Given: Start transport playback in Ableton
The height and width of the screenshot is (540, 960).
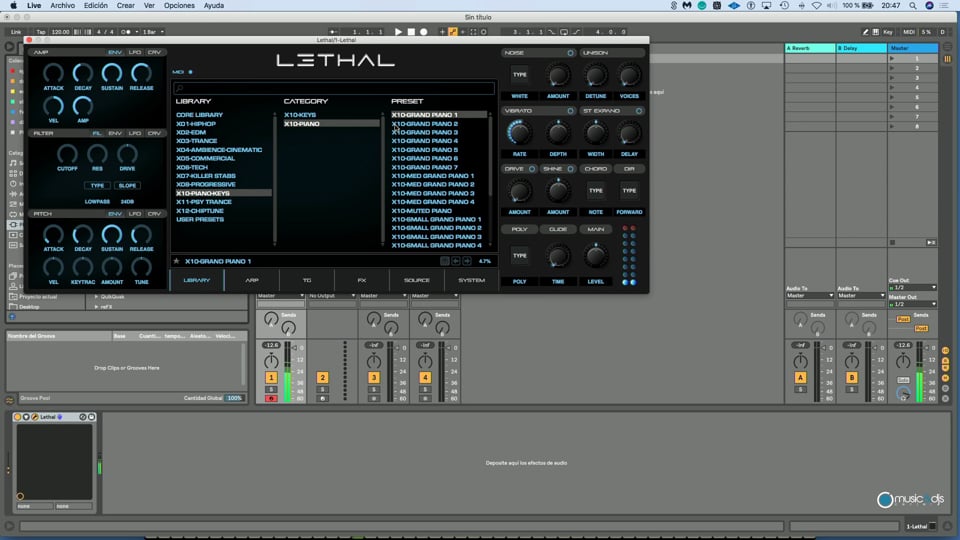Looking at the screenshot, I should (x=398, y=32).
